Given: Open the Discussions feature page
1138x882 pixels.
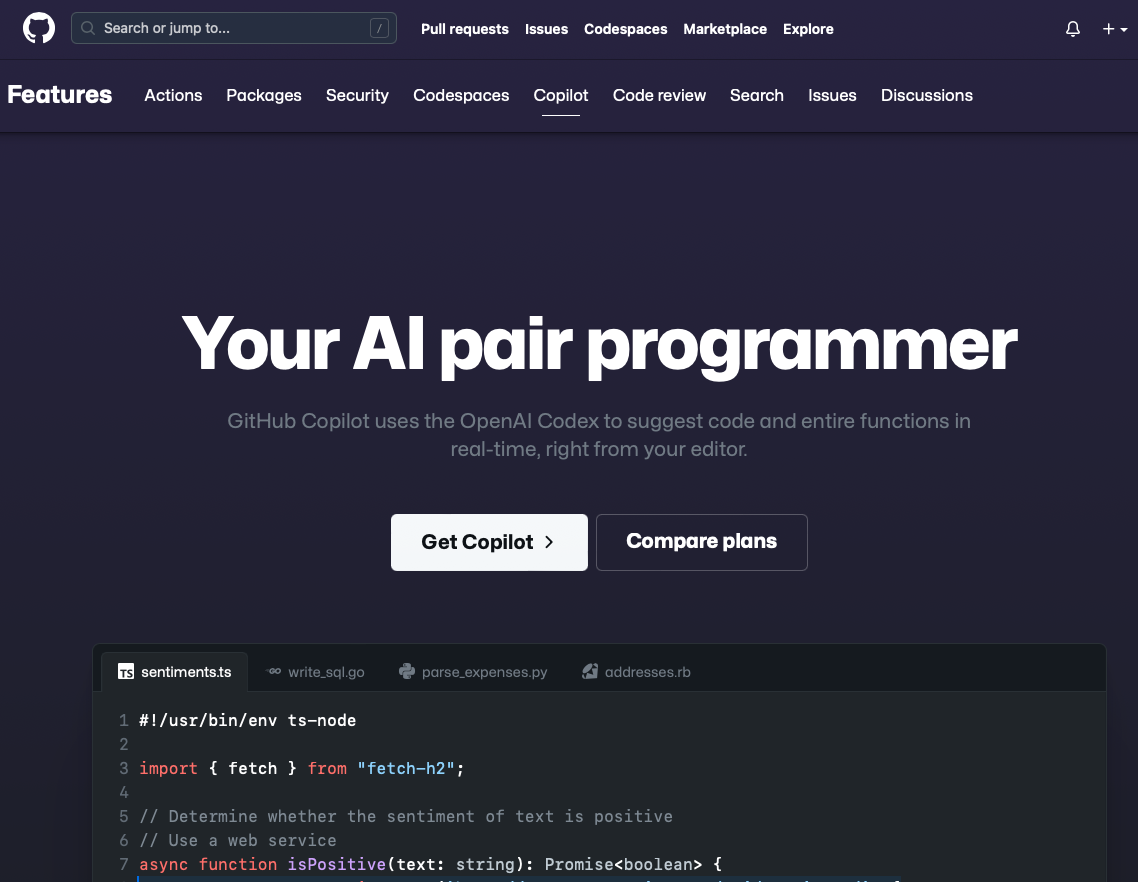Looking at the screenshot, I should coord(926,95).
